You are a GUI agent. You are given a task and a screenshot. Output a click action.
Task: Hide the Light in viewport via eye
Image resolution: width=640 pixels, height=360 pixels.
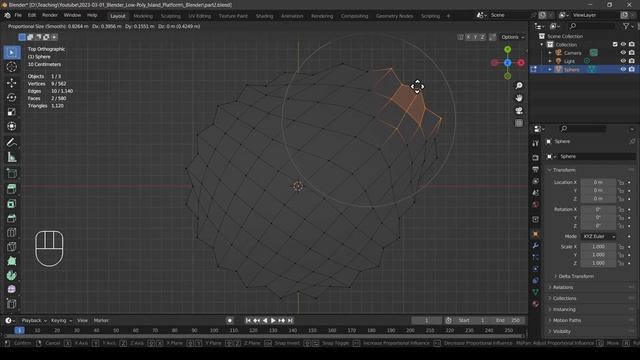coord(623,61)
